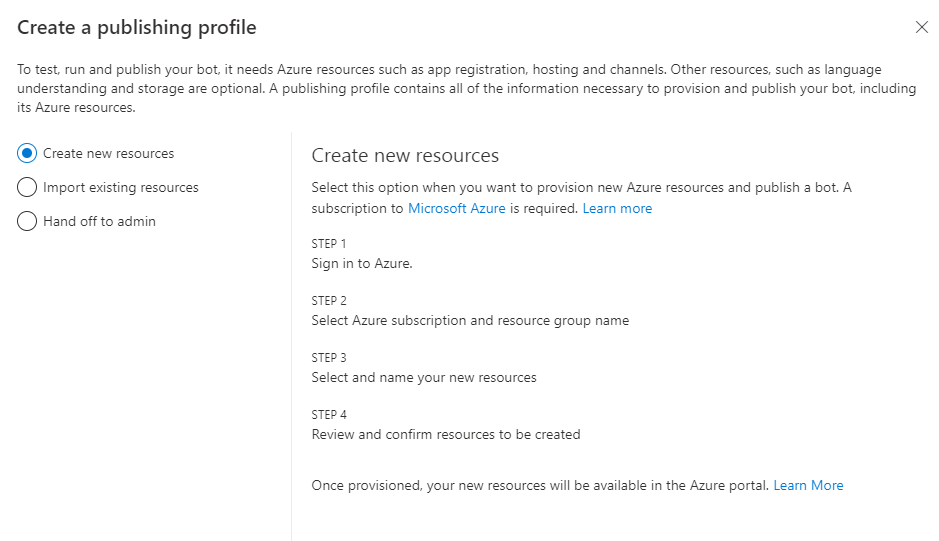This screenshot has width=939, height=541.
Task: Click the Create a publishing profile title
Action: coord(137,28)
